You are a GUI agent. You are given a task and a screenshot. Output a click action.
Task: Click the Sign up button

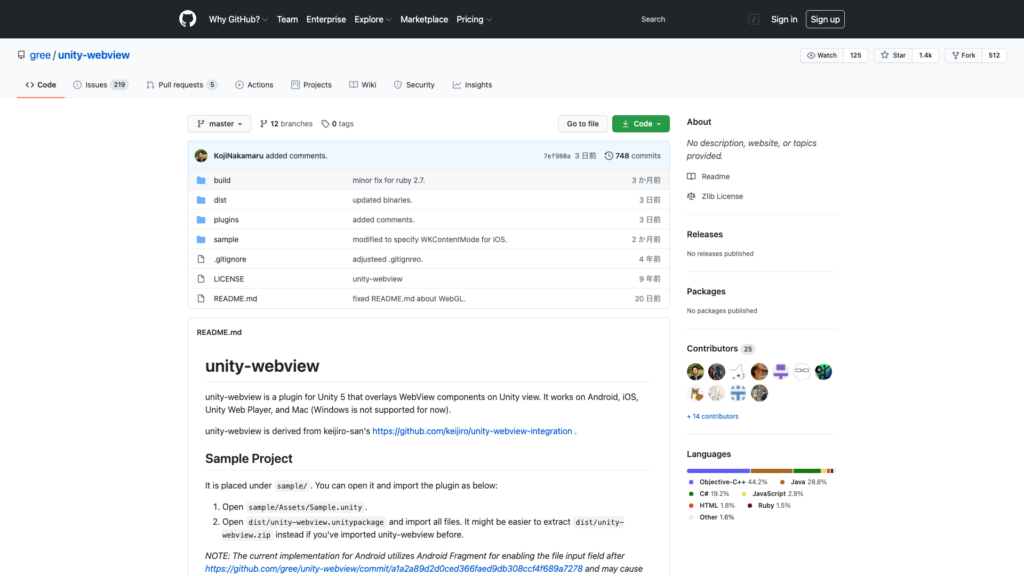click(x=824, y=19)
